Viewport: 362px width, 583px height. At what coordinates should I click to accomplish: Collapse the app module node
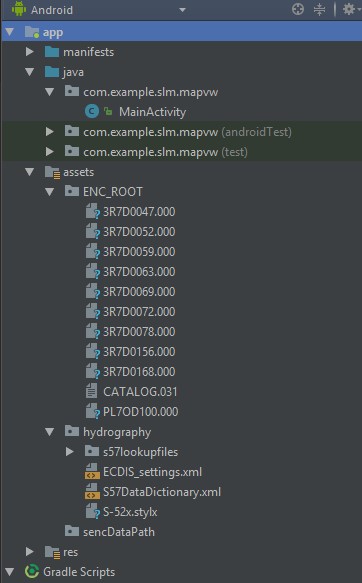[10, 32]
